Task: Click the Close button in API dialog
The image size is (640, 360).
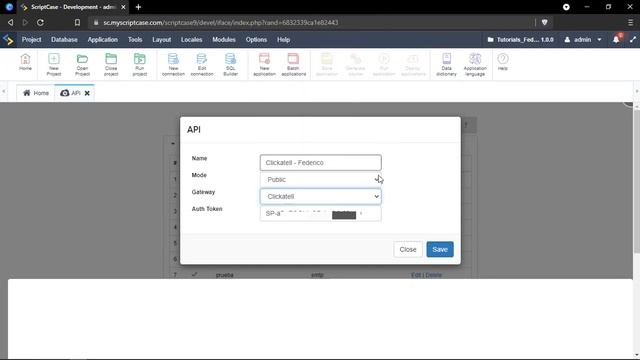Action: 408,249
